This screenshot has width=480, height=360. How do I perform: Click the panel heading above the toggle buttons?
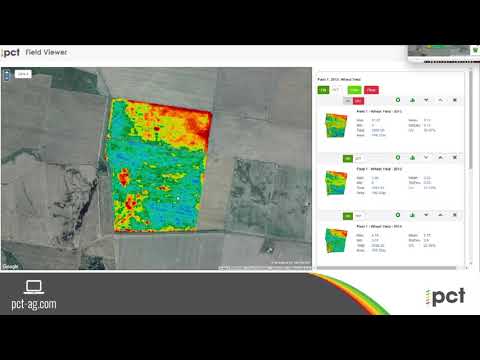tap(339, 79)
